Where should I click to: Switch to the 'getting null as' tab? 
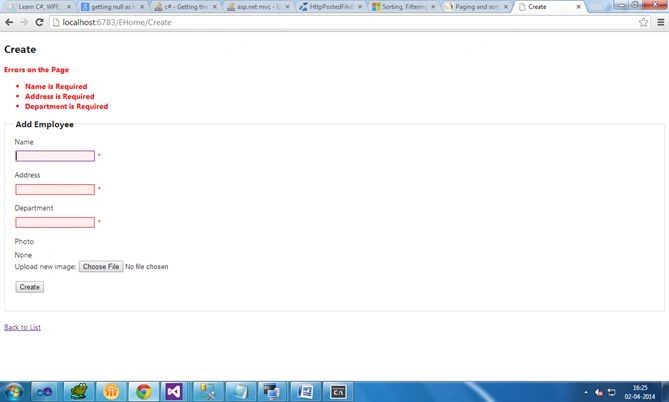pos(112,7)
